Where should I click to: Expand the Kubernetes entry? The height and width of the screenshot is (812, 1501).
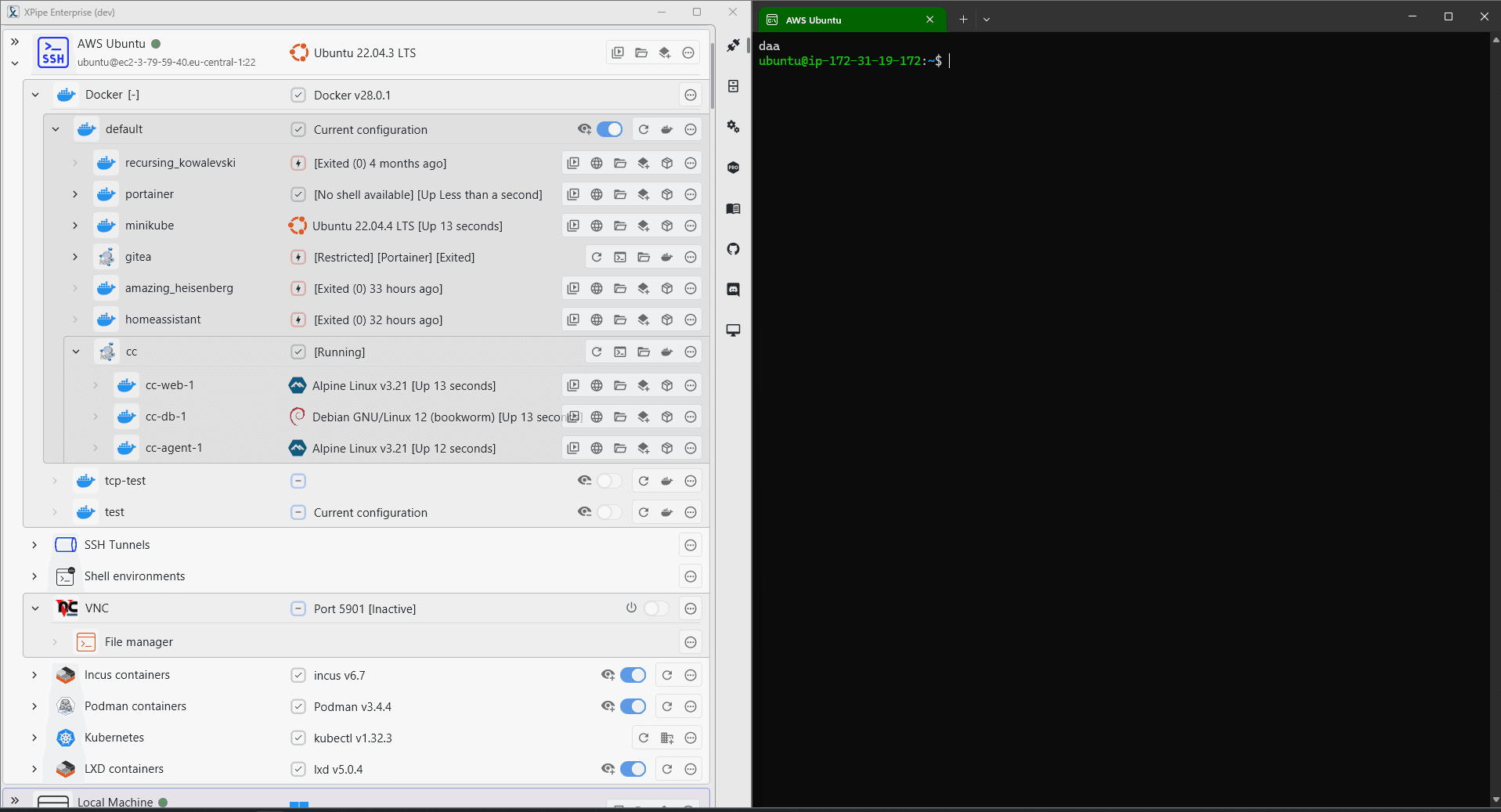[34, 738]
